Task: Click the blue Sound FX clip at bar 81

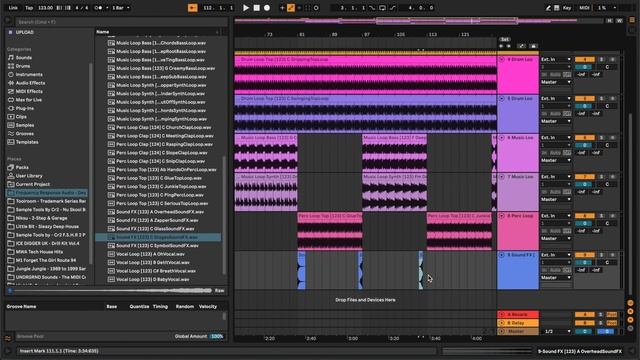Action: (302, 271)
